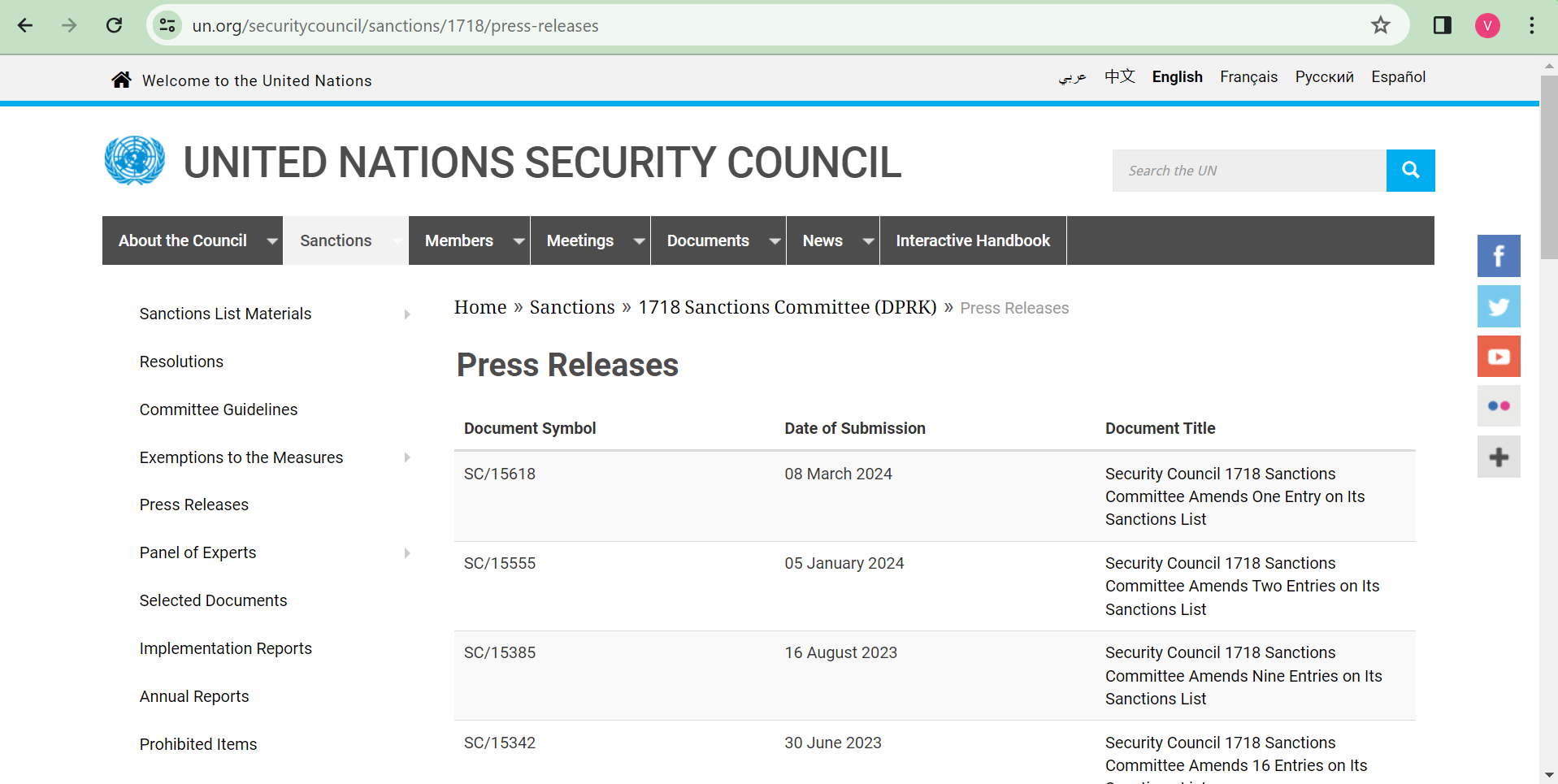Image resolution: width=1558 pixels, height=784 pixels.
Task: Open the Flickr social icon
Action: pos(1499,406)
